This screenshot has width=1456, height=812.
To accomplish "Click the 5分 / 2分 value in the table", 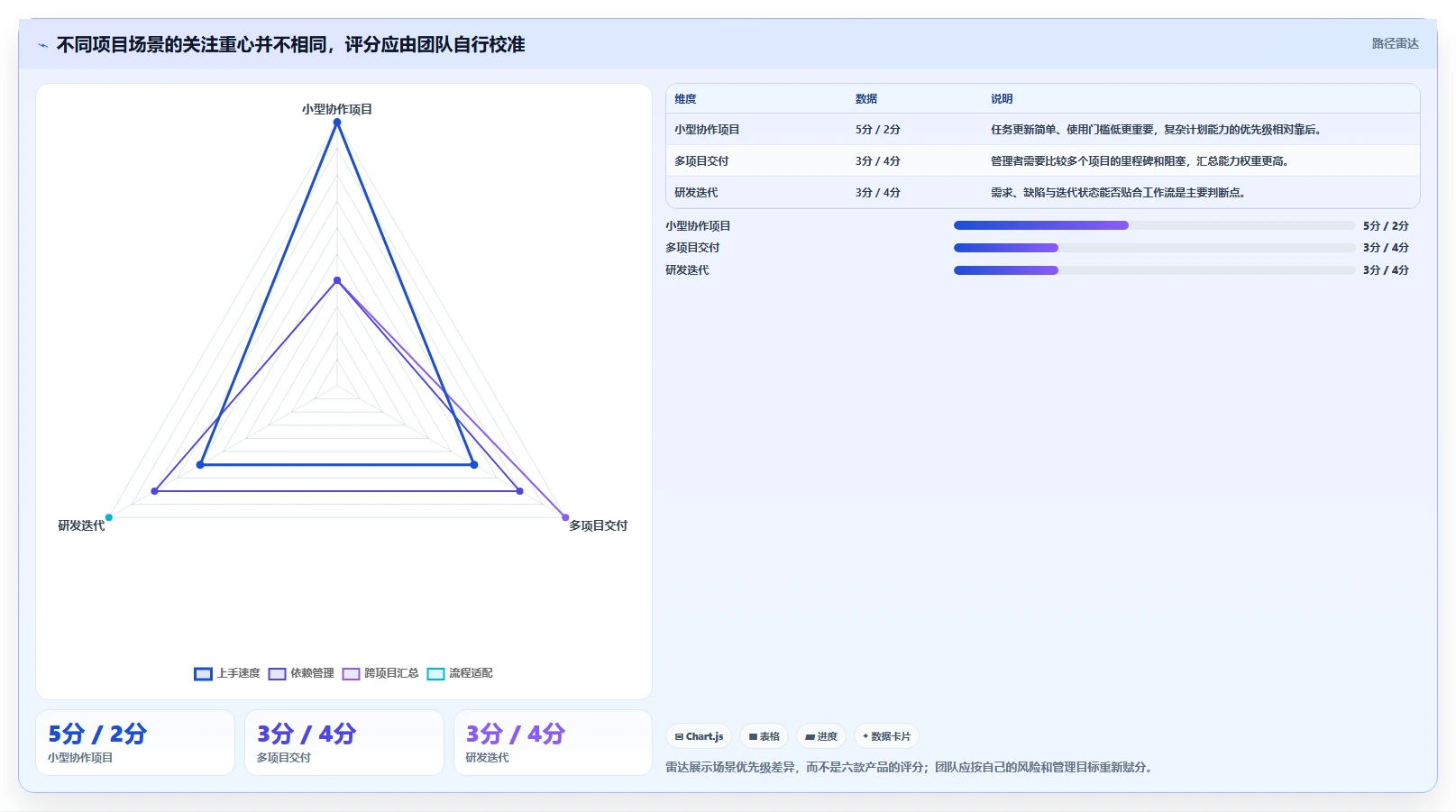I will pos(878,130).
